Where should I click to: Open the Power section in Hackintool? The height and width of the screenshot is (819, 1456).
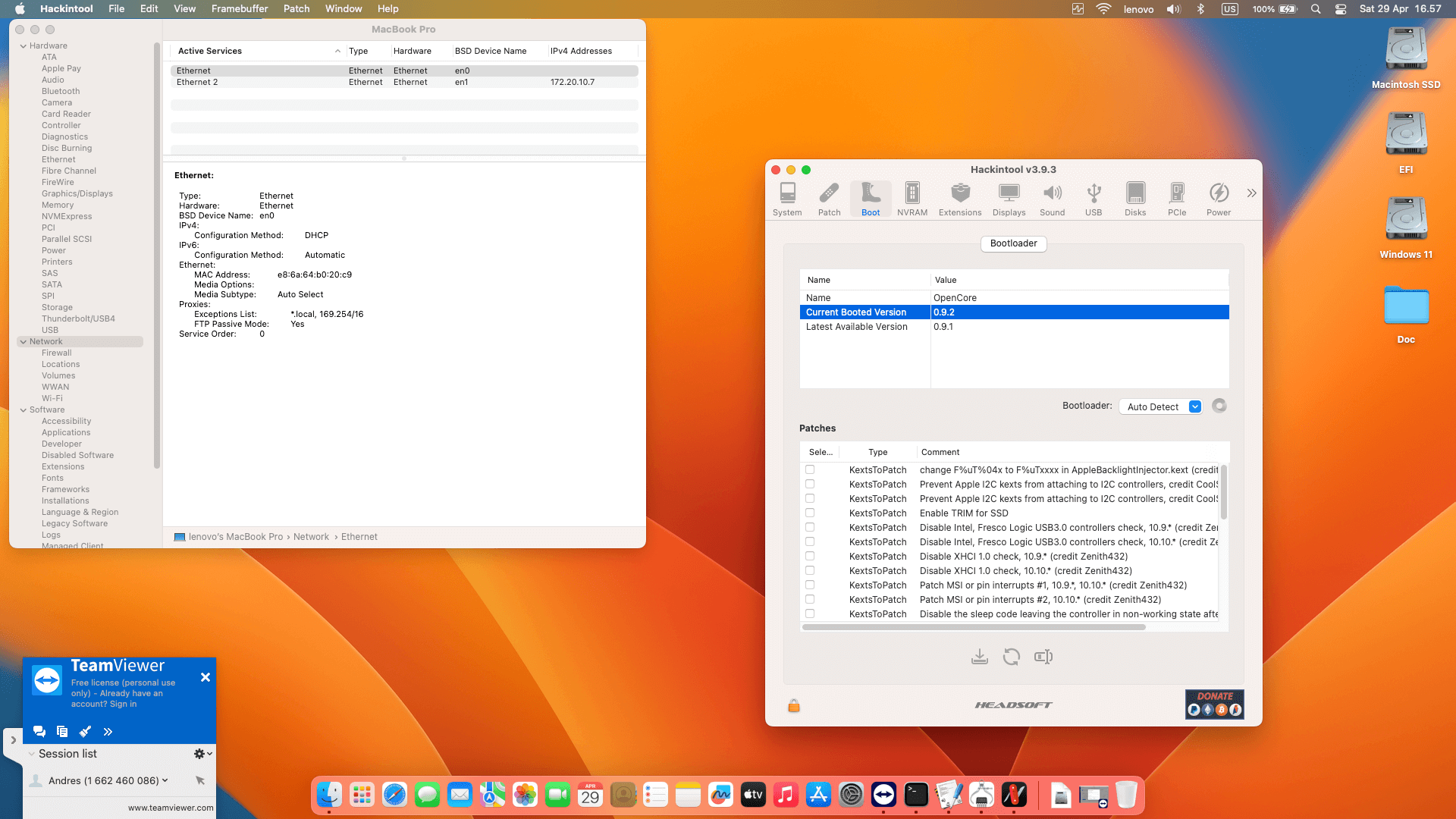point(1219,199)
